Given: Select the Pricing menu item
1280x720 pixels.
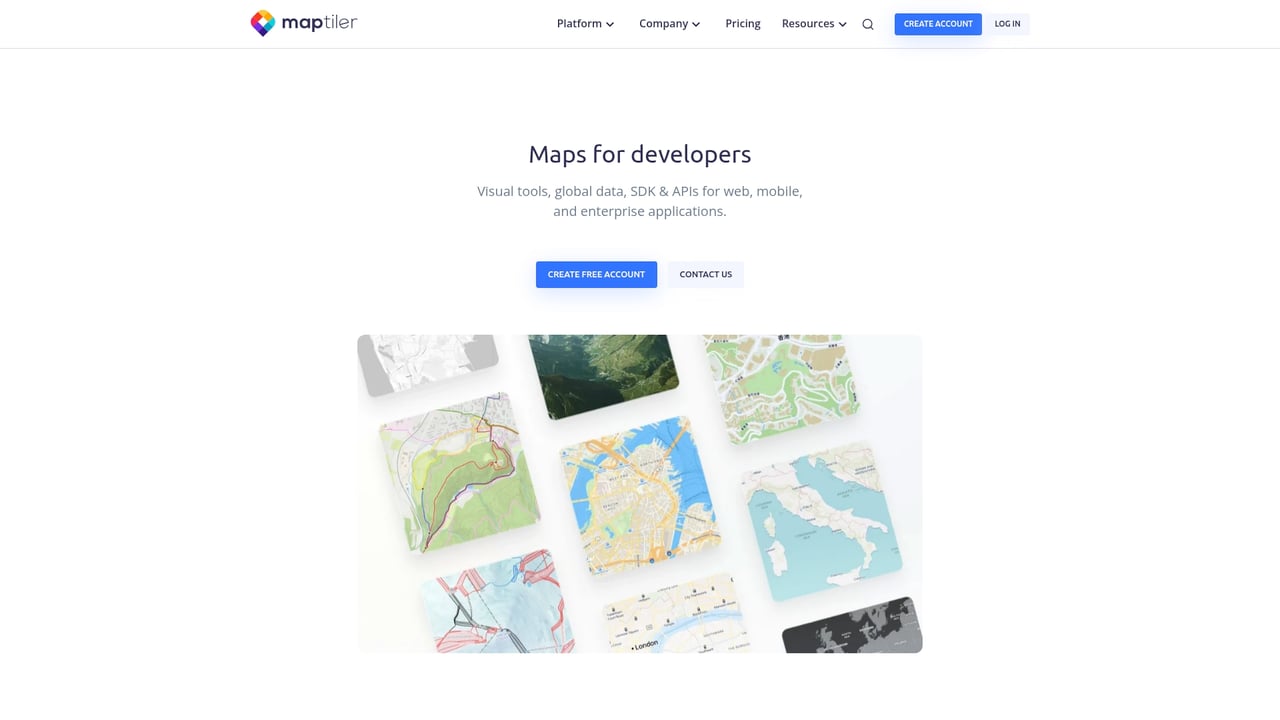Looking at the screenshot, I should 742,23.
